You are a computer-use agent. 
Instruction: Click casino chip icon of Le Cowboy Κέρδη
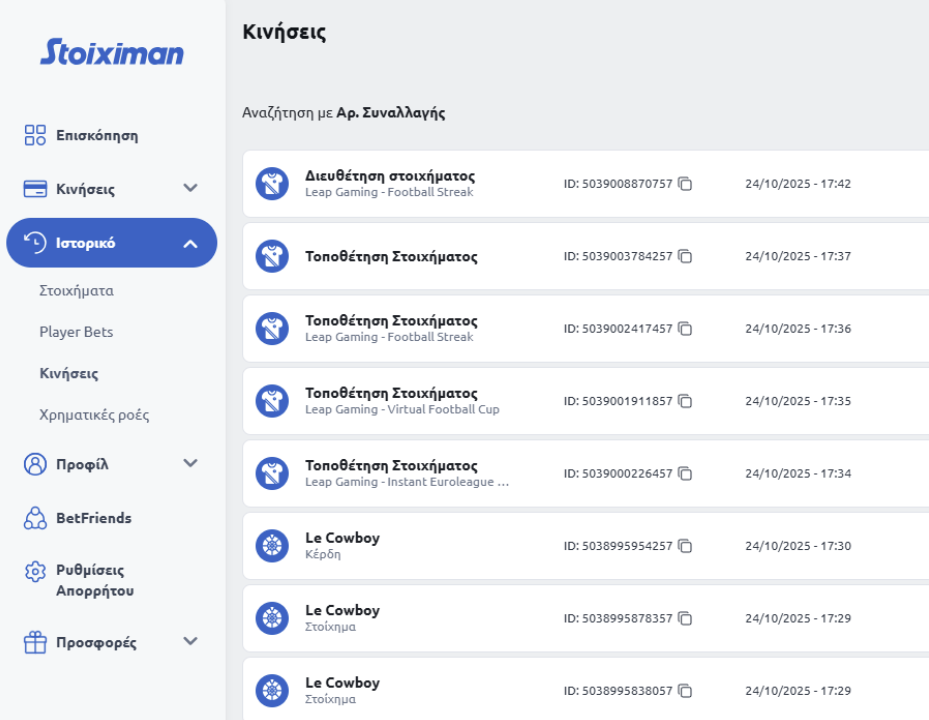point(272,546)
